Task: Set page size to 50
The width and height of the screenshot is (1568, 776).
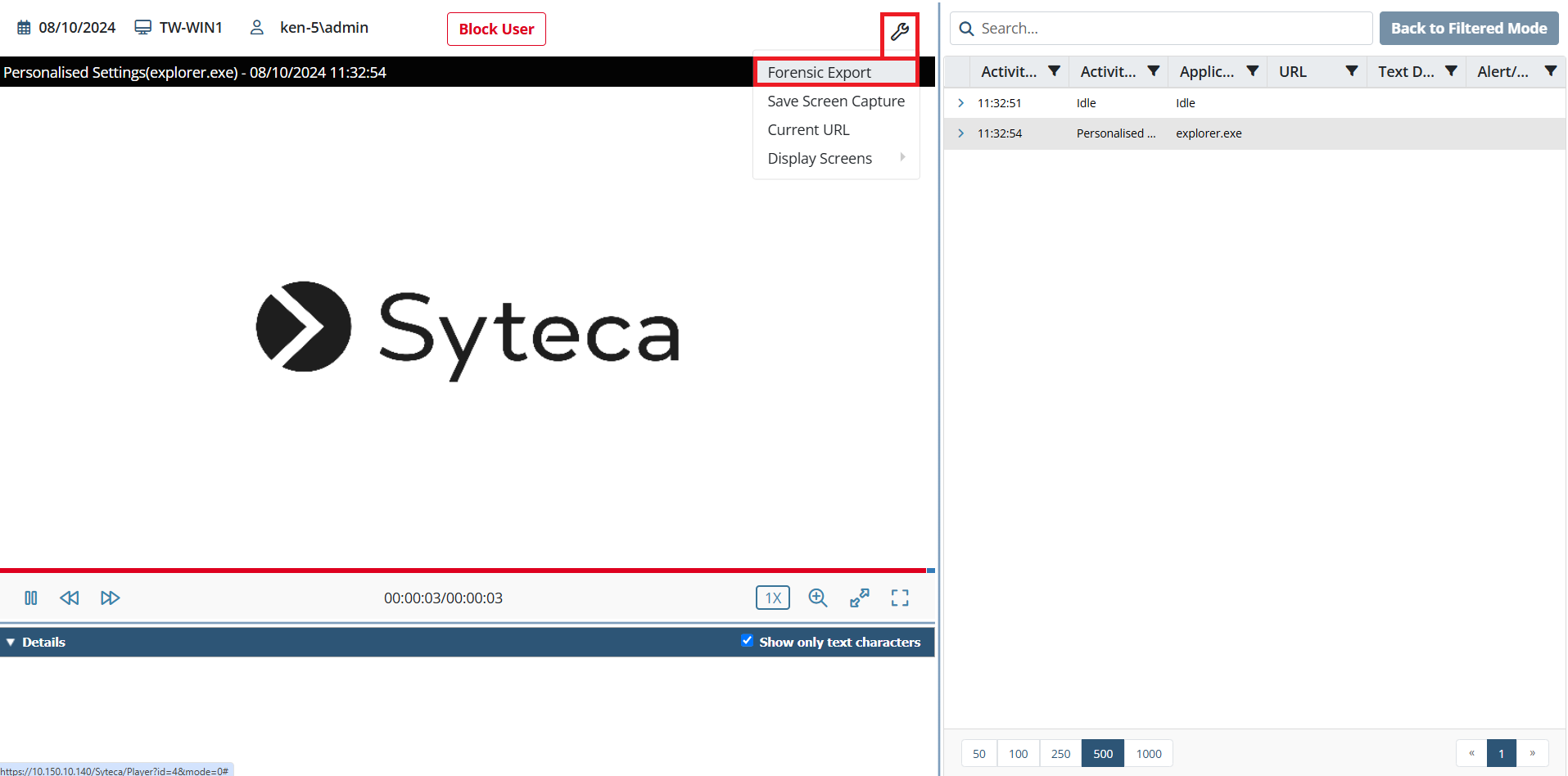Action: (979, 754)
